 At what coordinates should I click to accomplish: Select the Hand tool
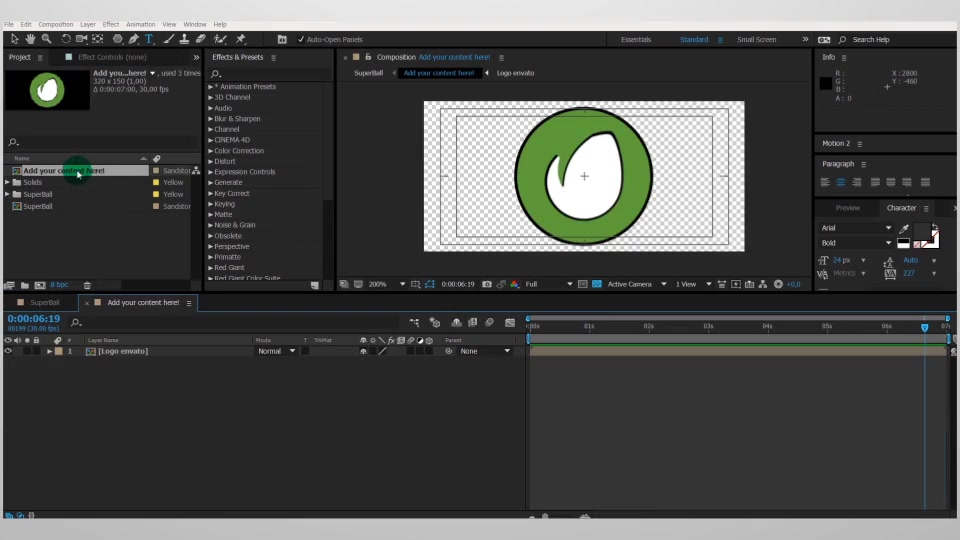click(x=31, y=39)
